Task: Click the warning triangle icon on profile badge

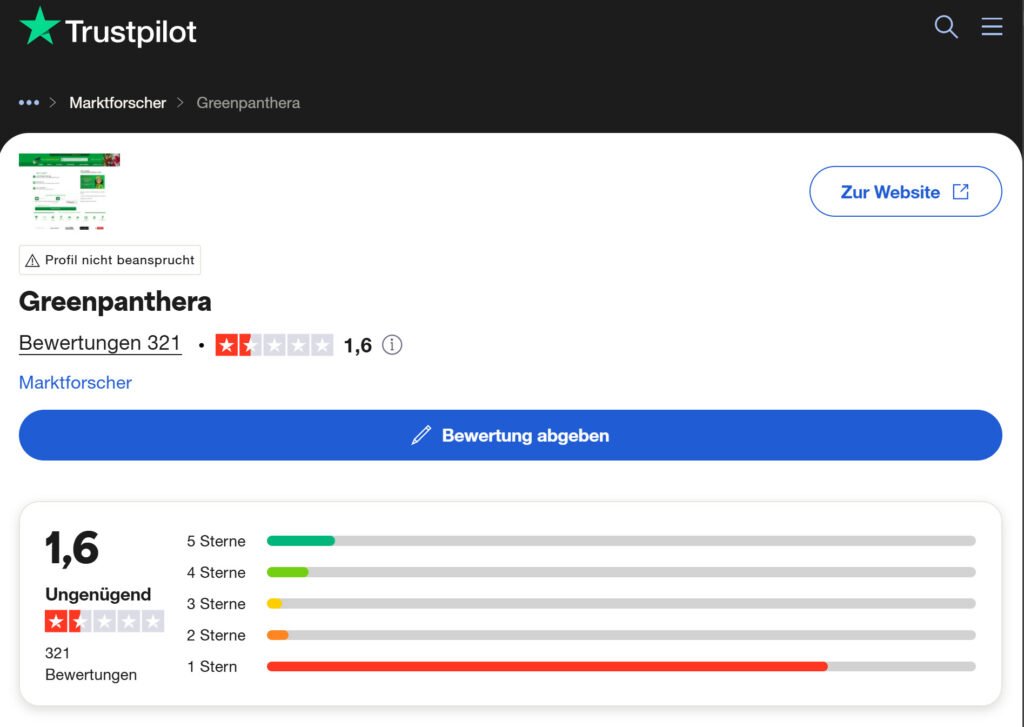Action: tap(33, 260)
